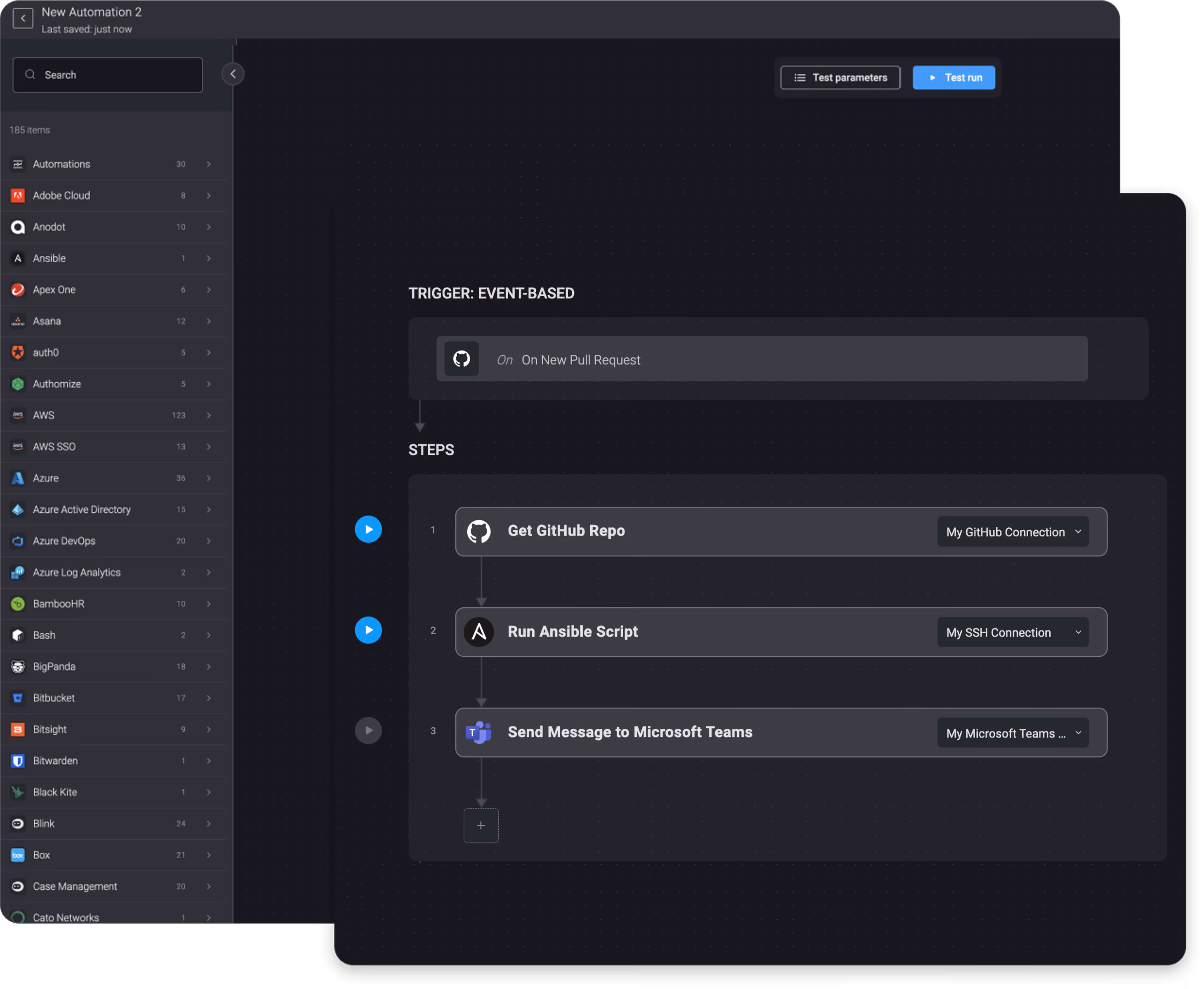Expand the Azure Log Analytics chevron
Screen dimensions: 1204x989
click(209, 573)
